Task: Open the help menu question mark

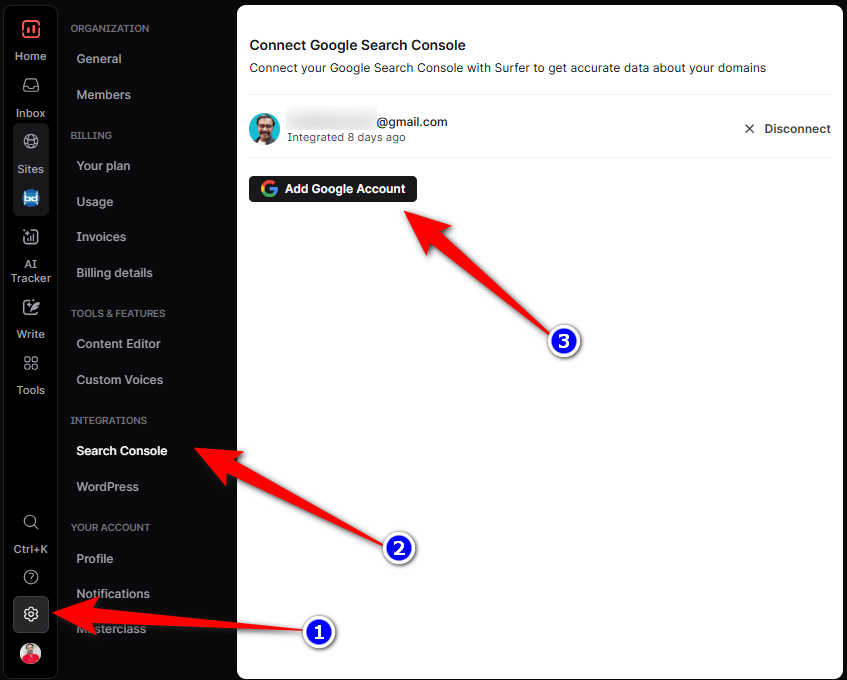Action: pyautogui.click(x=30, y=577)
